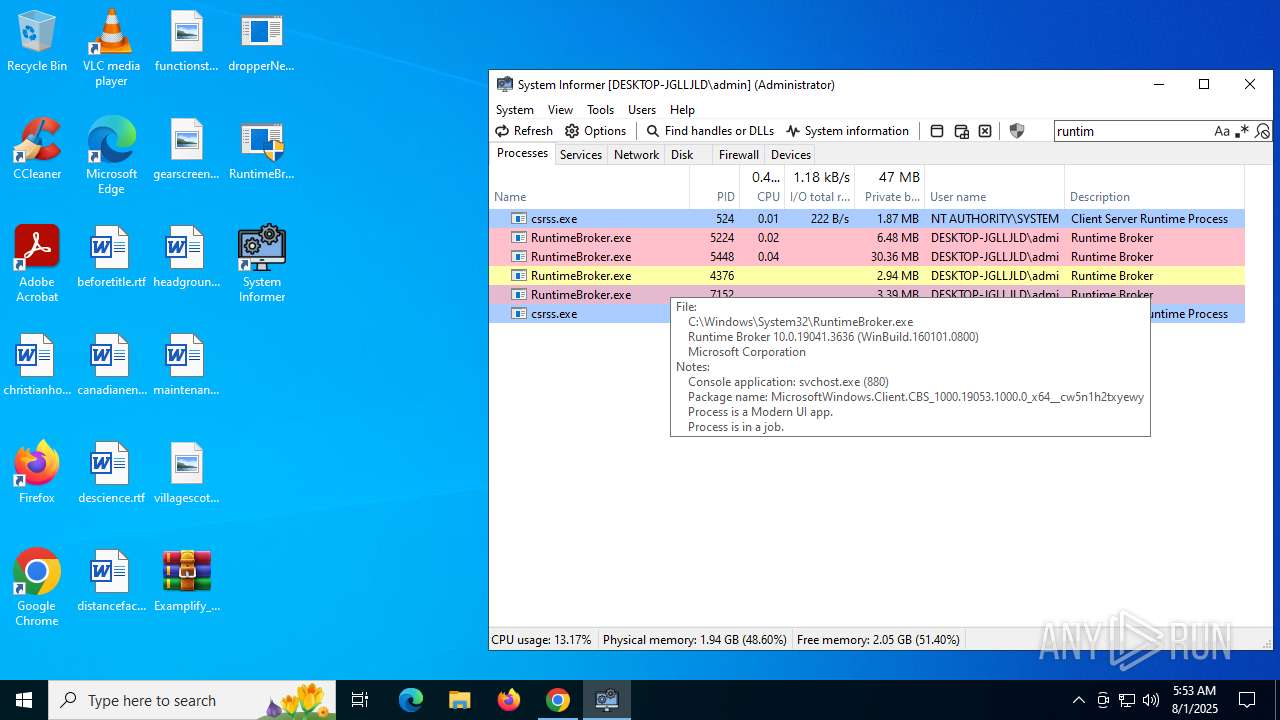Screen dimensions: 1280x720
Task: Click into the search box containing runtim
Action: pos(1132,131)
